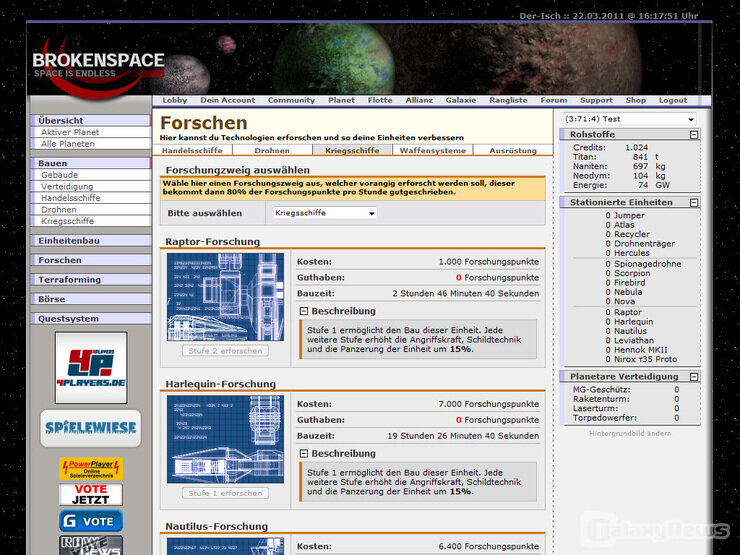The image size is (740, 555).
Task: Collapse the Planetare Verteidigung panel
Action: [694, 377]
